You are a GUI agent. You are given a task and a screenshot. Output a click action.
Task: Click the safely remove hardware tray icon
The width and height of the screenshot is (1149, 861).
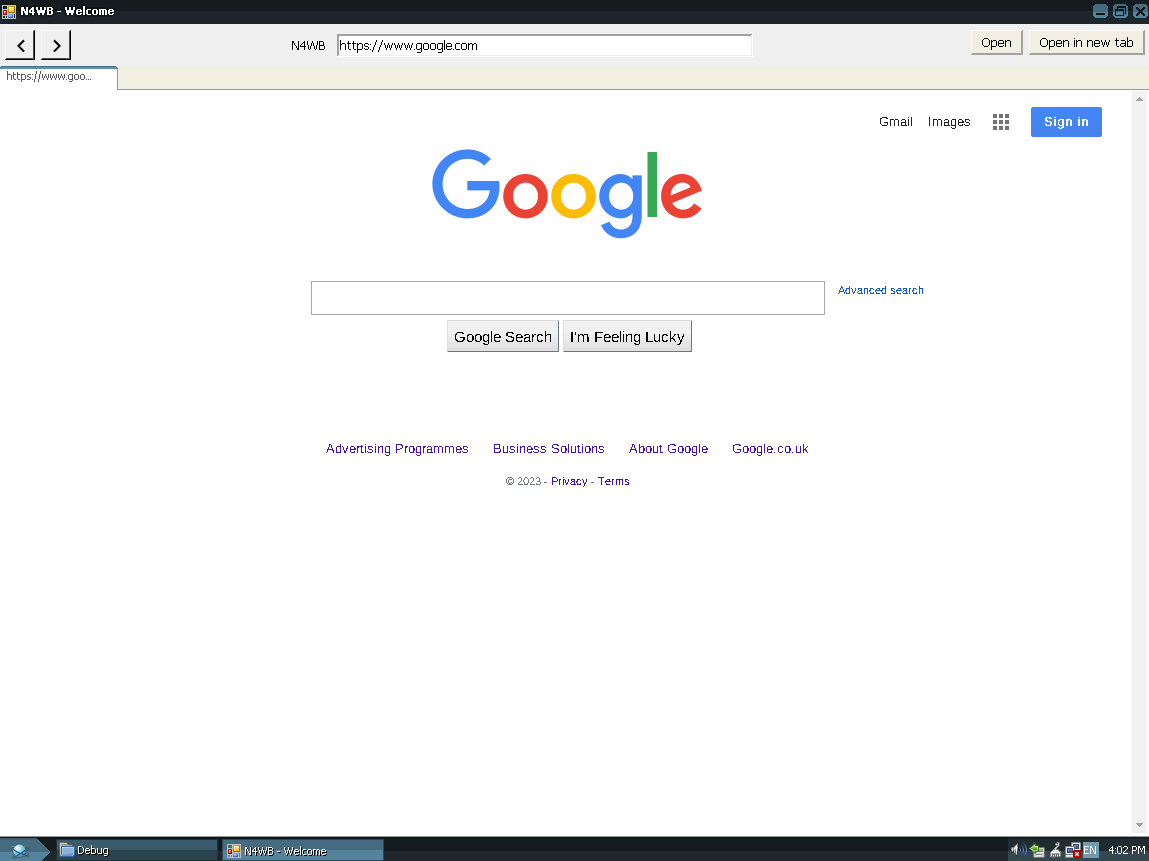[1037, 850]
